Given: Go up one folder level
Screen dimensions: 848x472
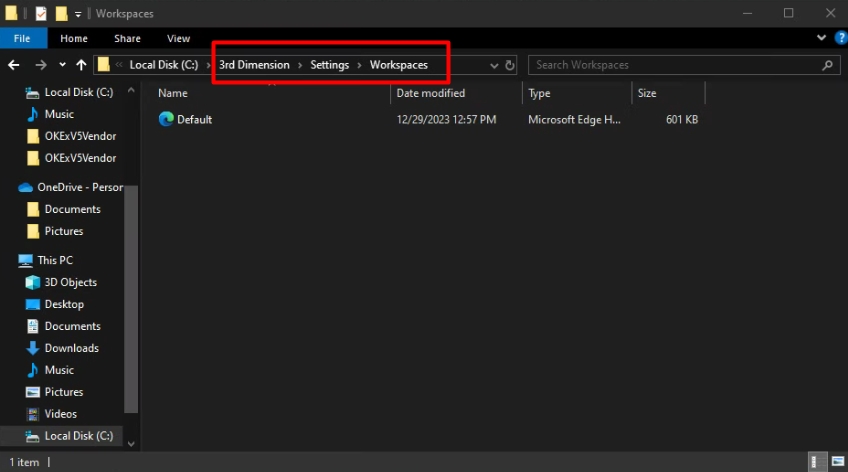Looking at the screenshot, I should point(81,65).
